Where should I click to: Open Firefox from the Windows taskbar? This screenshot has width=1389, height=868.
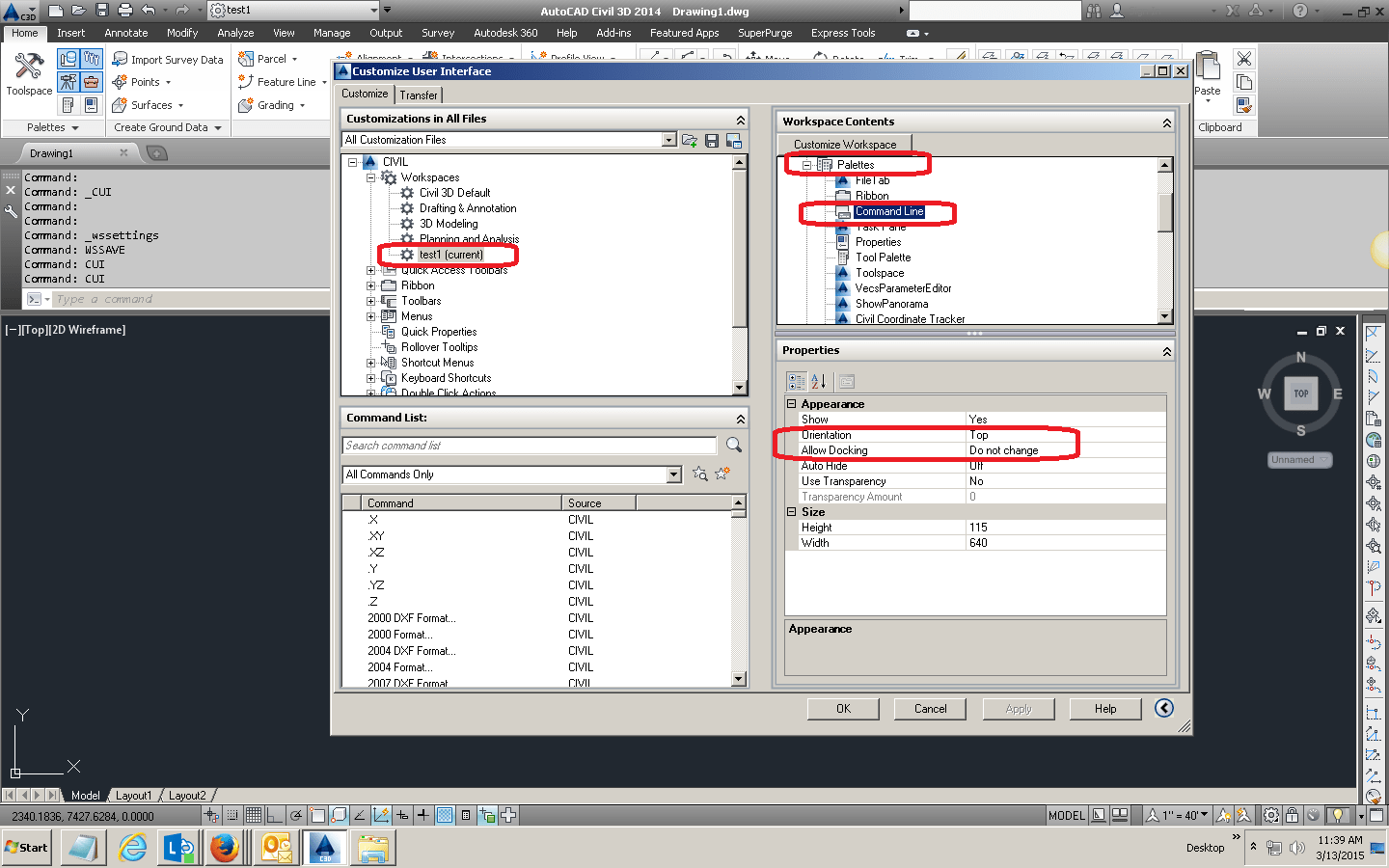click(x=225, y=848)
